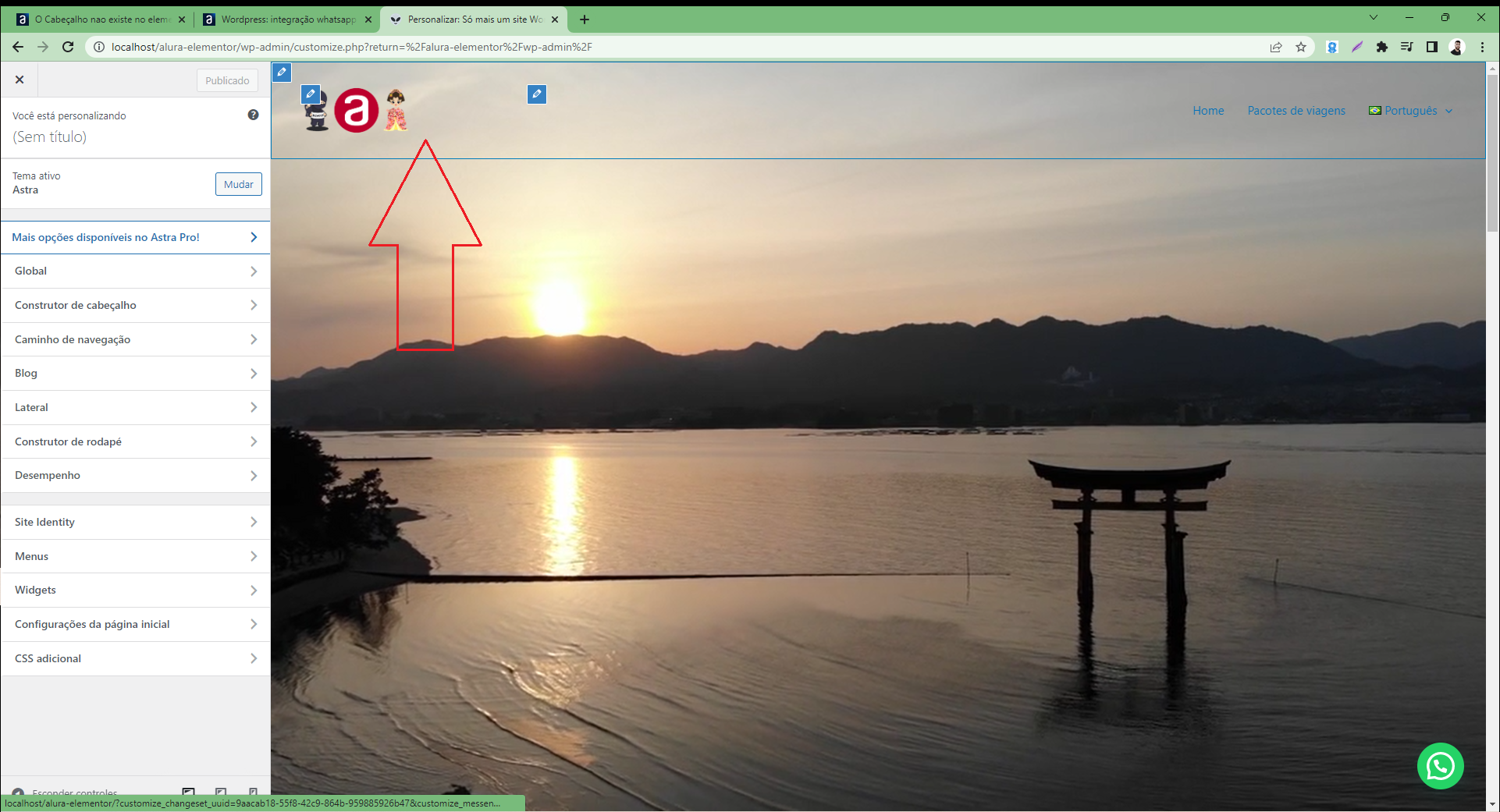Open 'Mais opções disponíveis no Astra Pro!'
1500x812 pixels.
click(136, 237)
